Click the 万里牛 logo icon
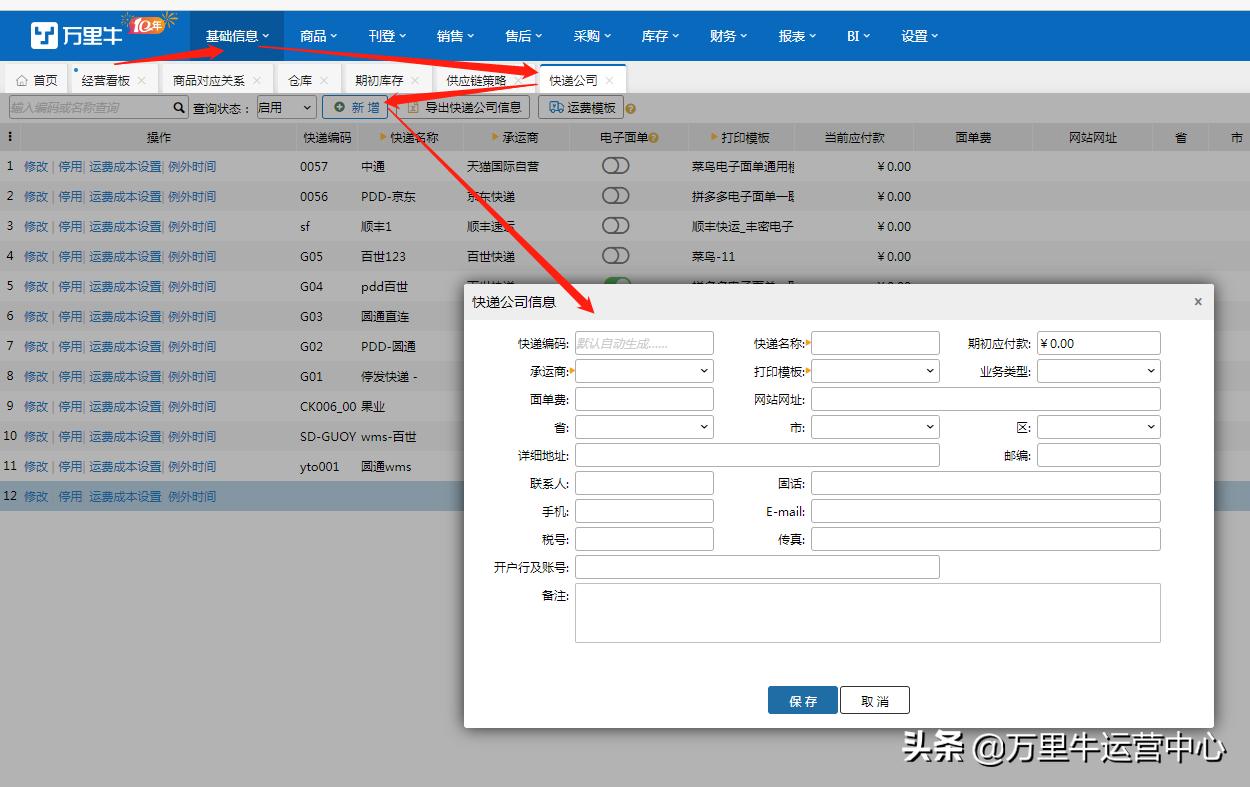1250x787 pixels. (x=42, y=34)
